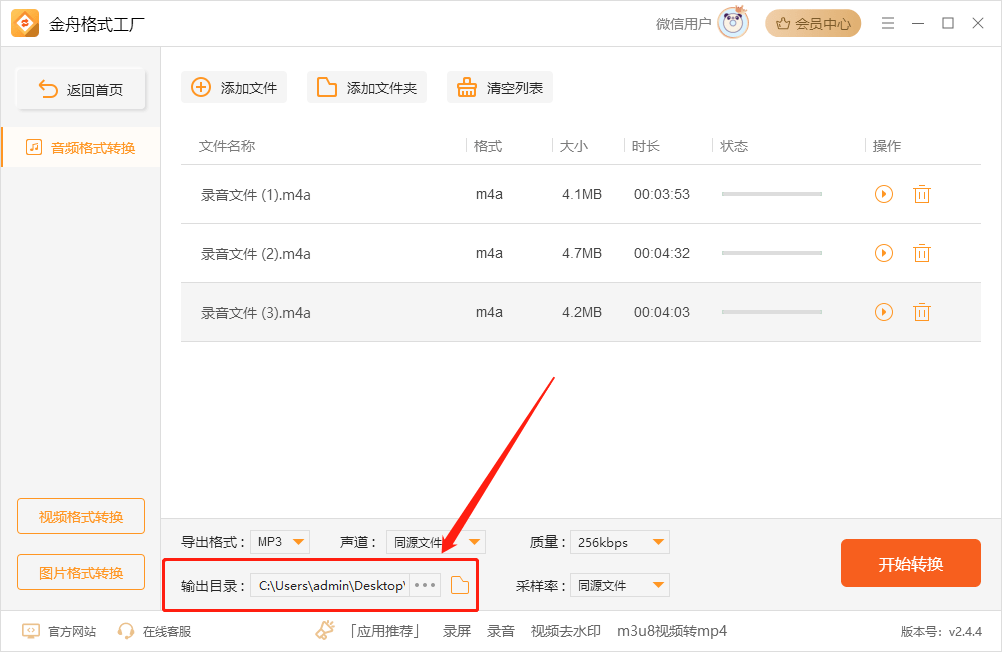Open the hamburger main menu icon
The width and height of the screenshot is (1002, 652).
888,24
